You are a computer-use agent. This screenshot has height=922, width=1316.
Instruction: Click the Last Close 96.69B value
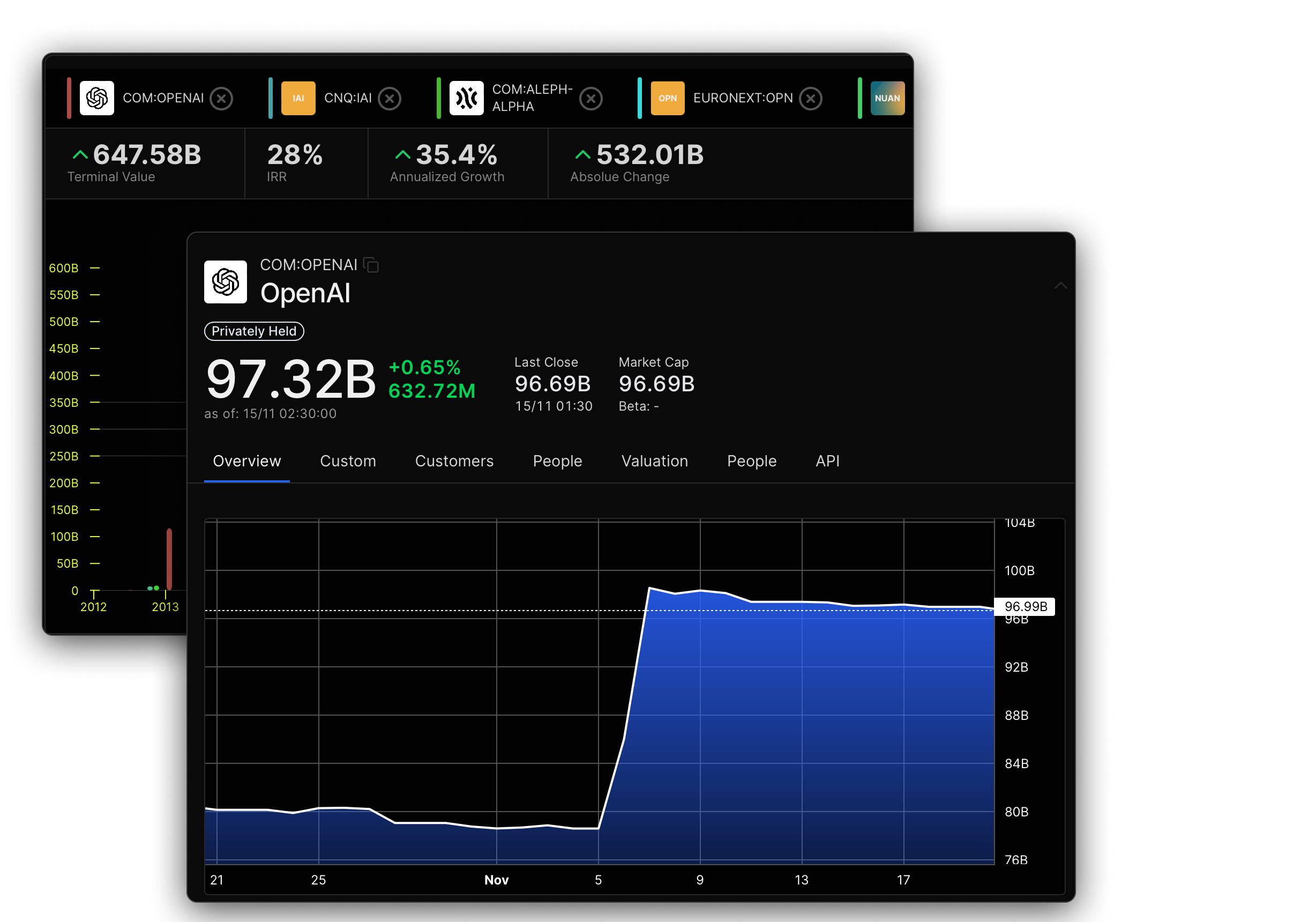(x=552, y=384)
